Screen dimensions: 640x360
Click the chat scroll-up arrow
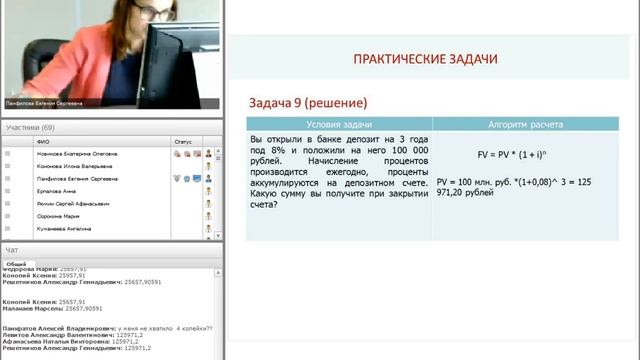pyautogui.click(x=218, y=272)
